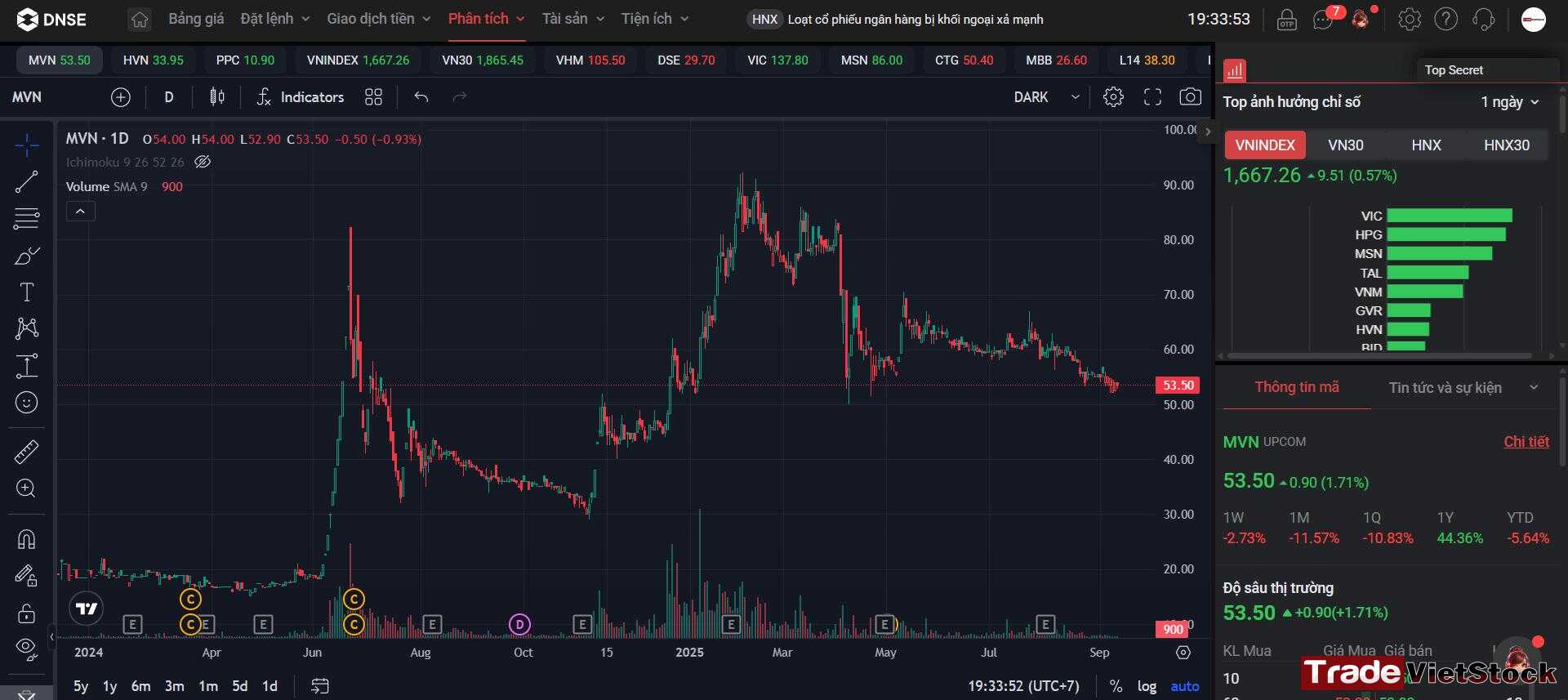Select the price range measurement tool
Viewport: 1568px width, 700px height.
point(26,365)
